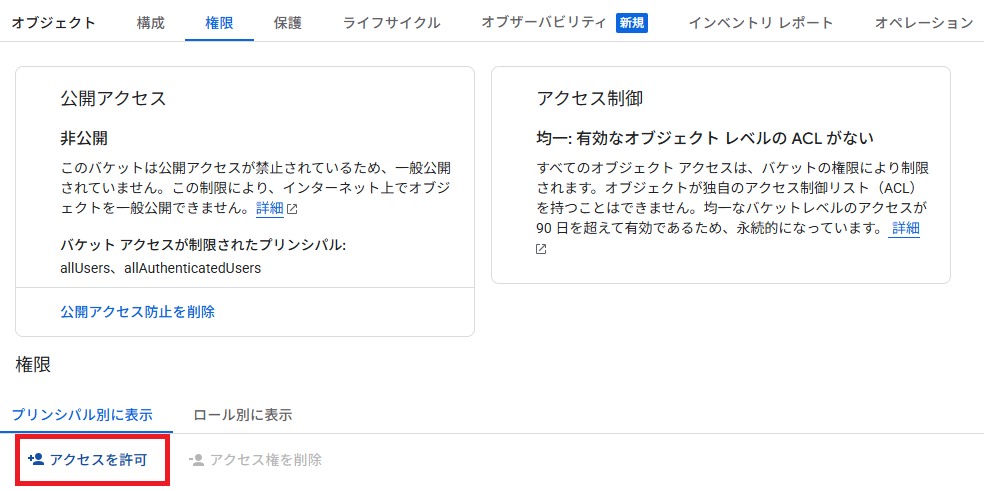984x491 pixels.
Task: Switch to ロール別に表示 view
Action: (243, 414)
